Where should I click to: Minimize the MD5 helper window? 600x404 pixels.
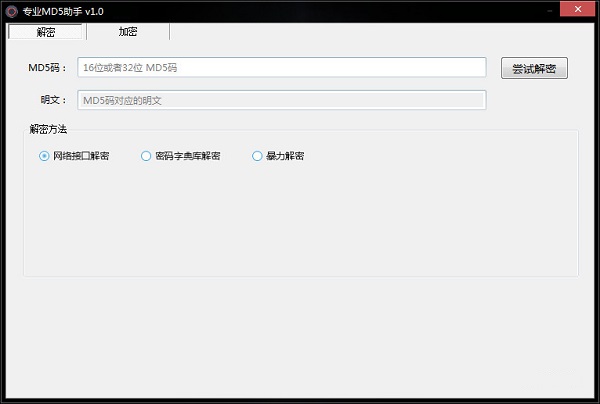click(549, 11)
